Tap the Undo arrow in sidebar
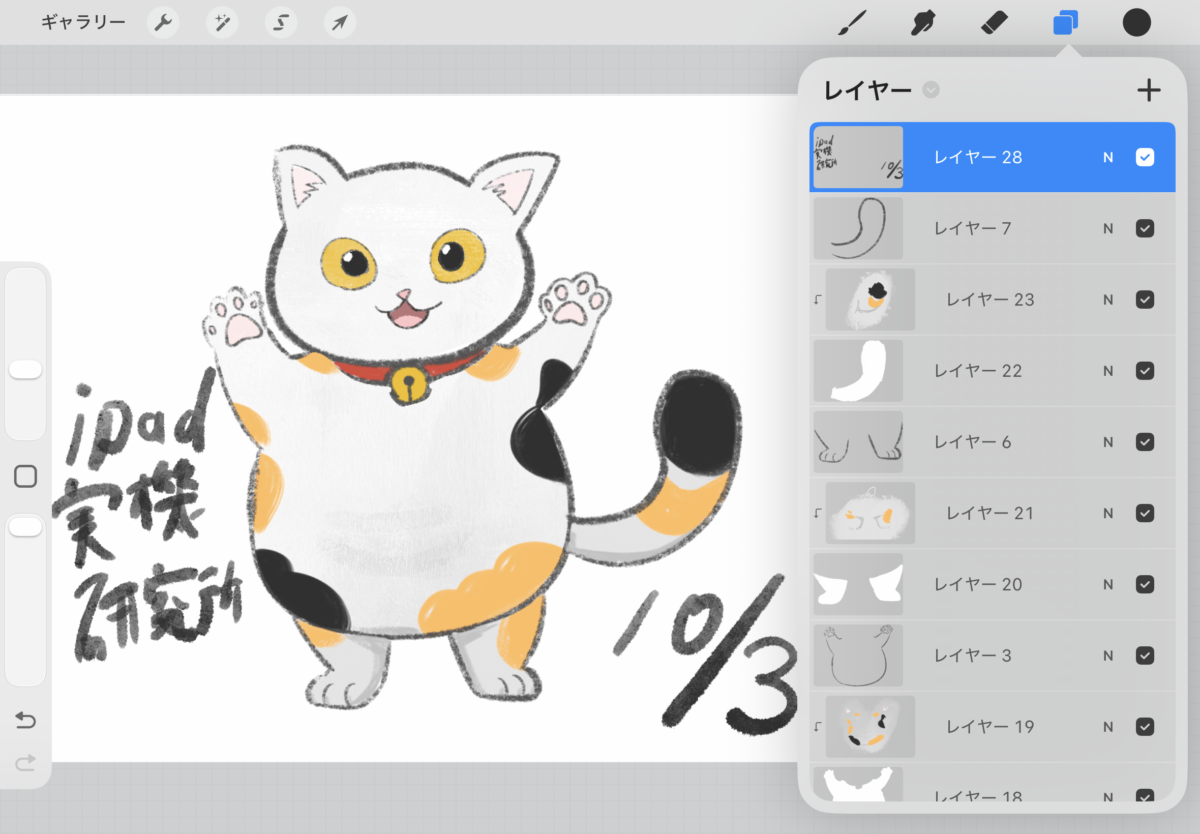The height and width of the screenshot is (834, 1200). pos(26,720)
